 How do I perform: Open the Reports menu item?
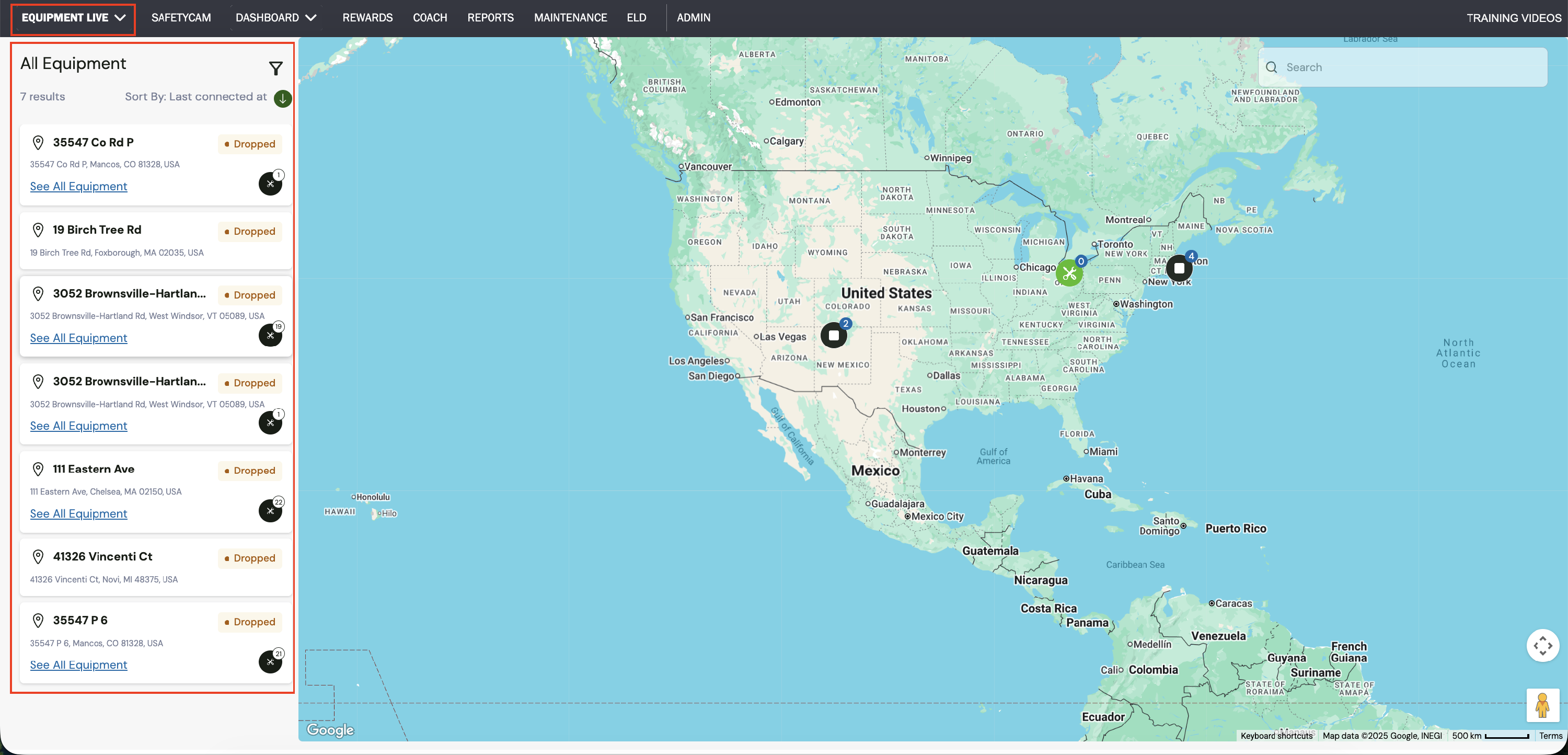(x=490, y=18)
